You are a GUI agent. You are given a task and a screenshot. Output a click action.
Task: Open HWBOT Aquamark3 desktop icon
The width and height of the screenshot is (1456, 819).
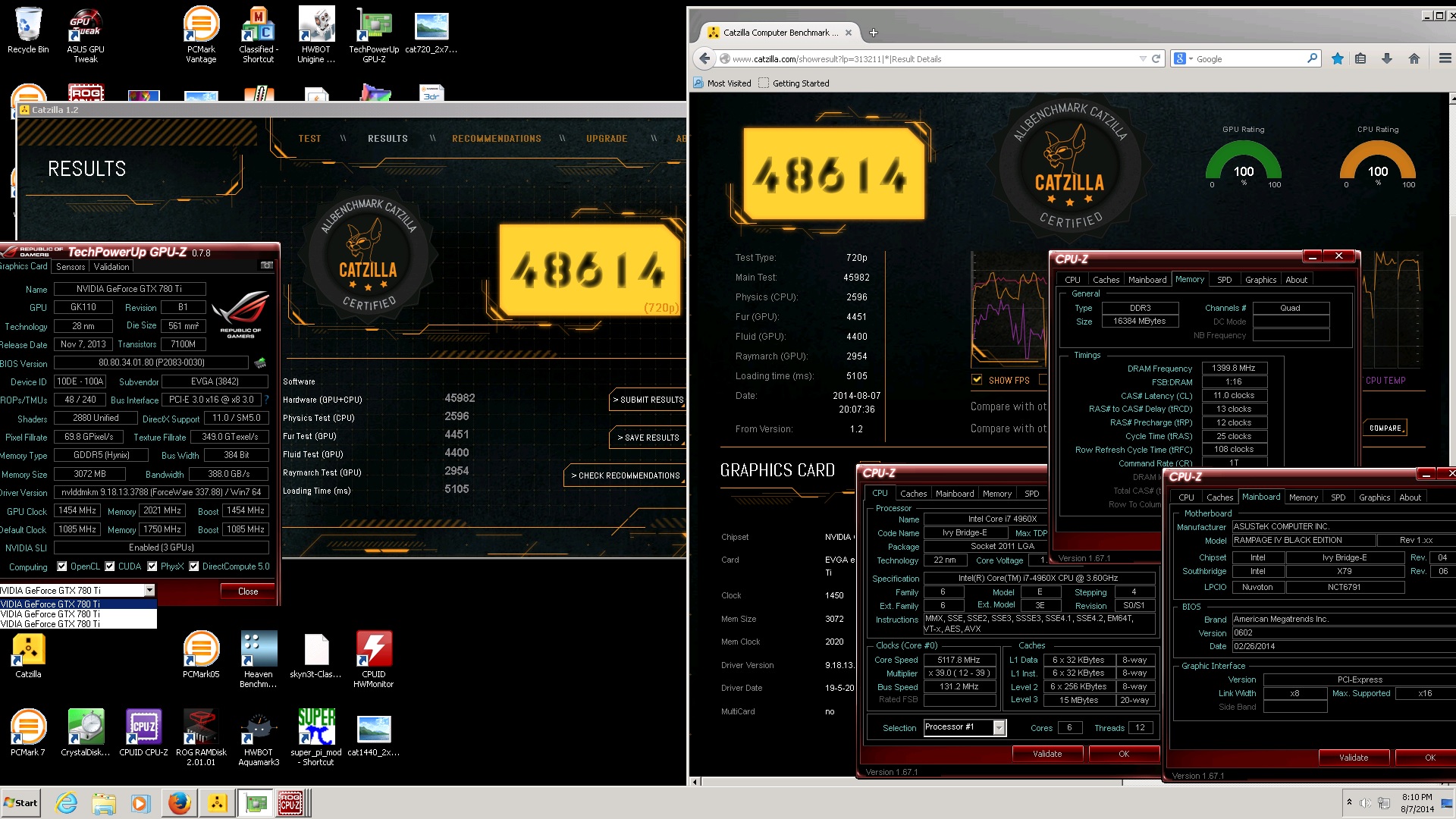(x=259, y=737)
